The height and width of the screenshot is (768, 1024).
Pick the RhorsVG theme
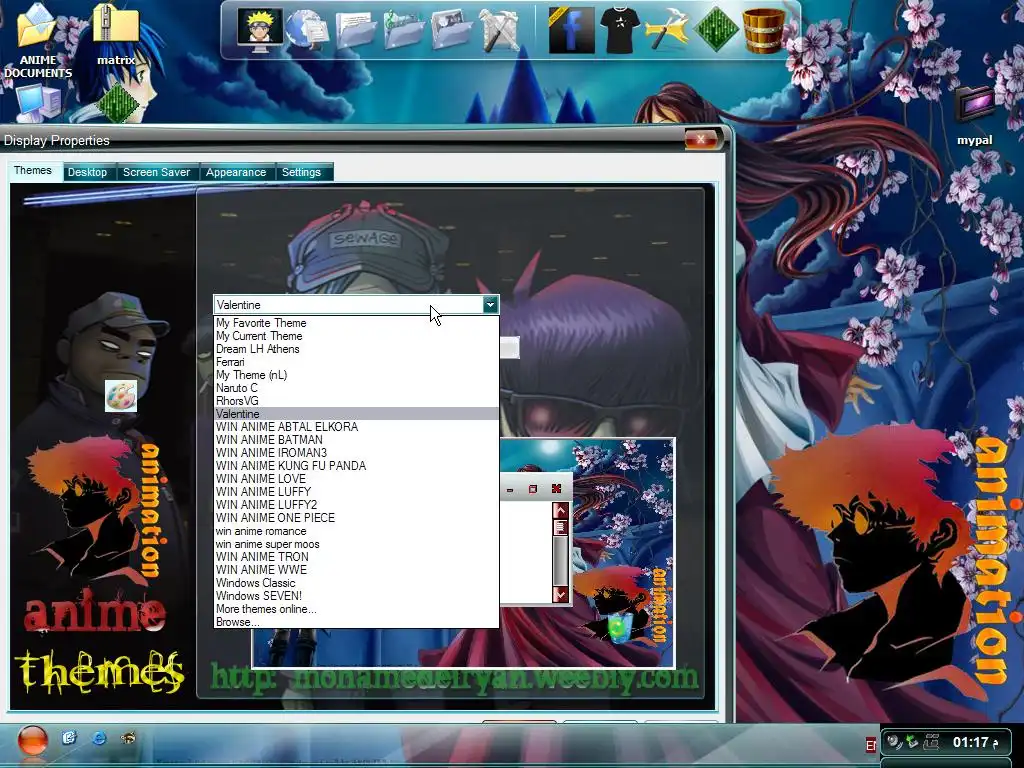(357, 401)
